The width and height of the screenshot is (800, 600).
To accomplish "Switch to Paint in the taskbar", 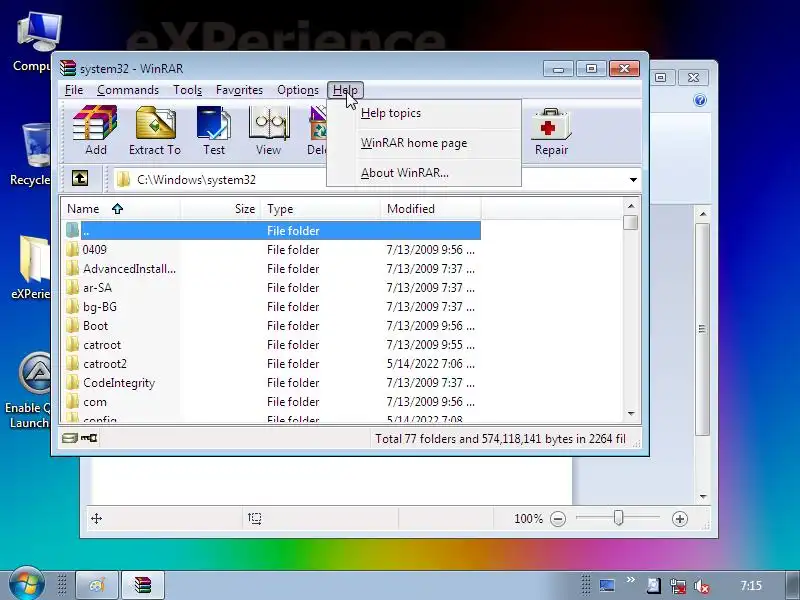I will (97, 585).
